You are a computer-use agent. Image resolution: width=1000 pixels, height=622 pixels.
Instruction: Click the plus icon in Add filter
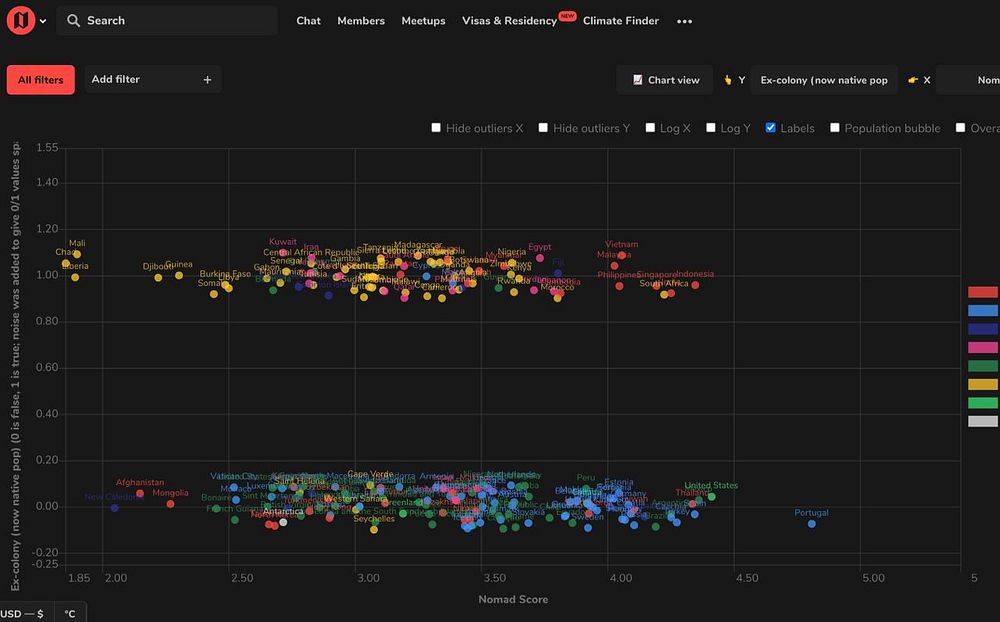(x=207, y=80)
